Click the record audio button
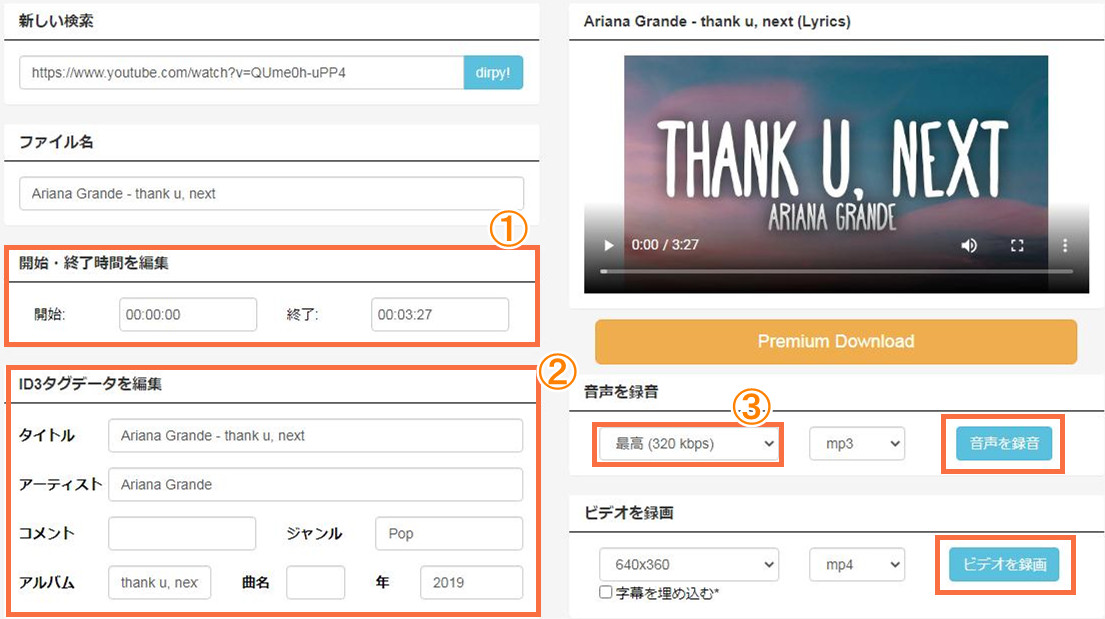This screenshot has height=619, width=1105. [x=1004, y=443]
